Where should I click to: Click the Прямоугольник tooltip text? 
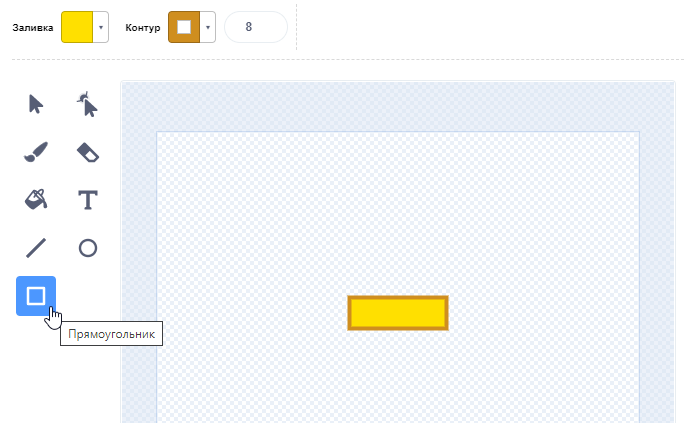111,334
